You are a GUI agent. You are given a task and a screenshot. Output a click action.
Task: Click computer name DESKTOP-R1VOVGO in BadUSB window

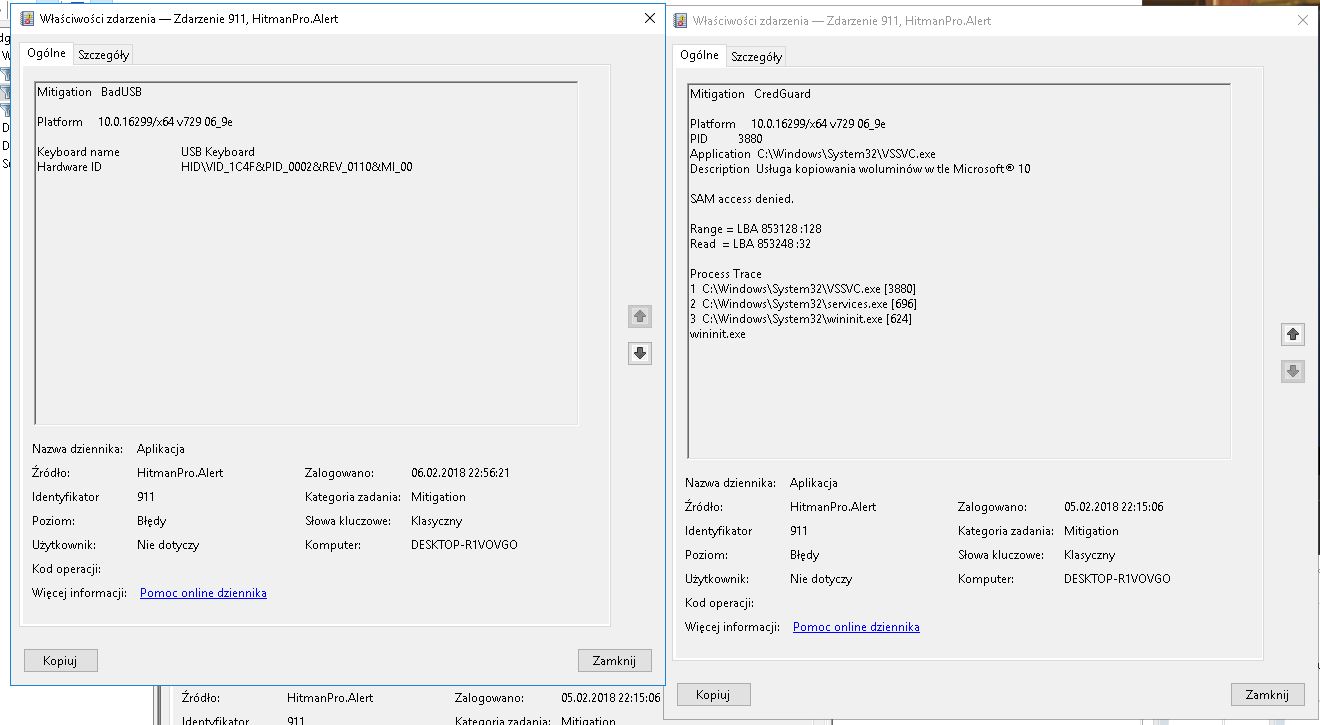coord(464,545)
